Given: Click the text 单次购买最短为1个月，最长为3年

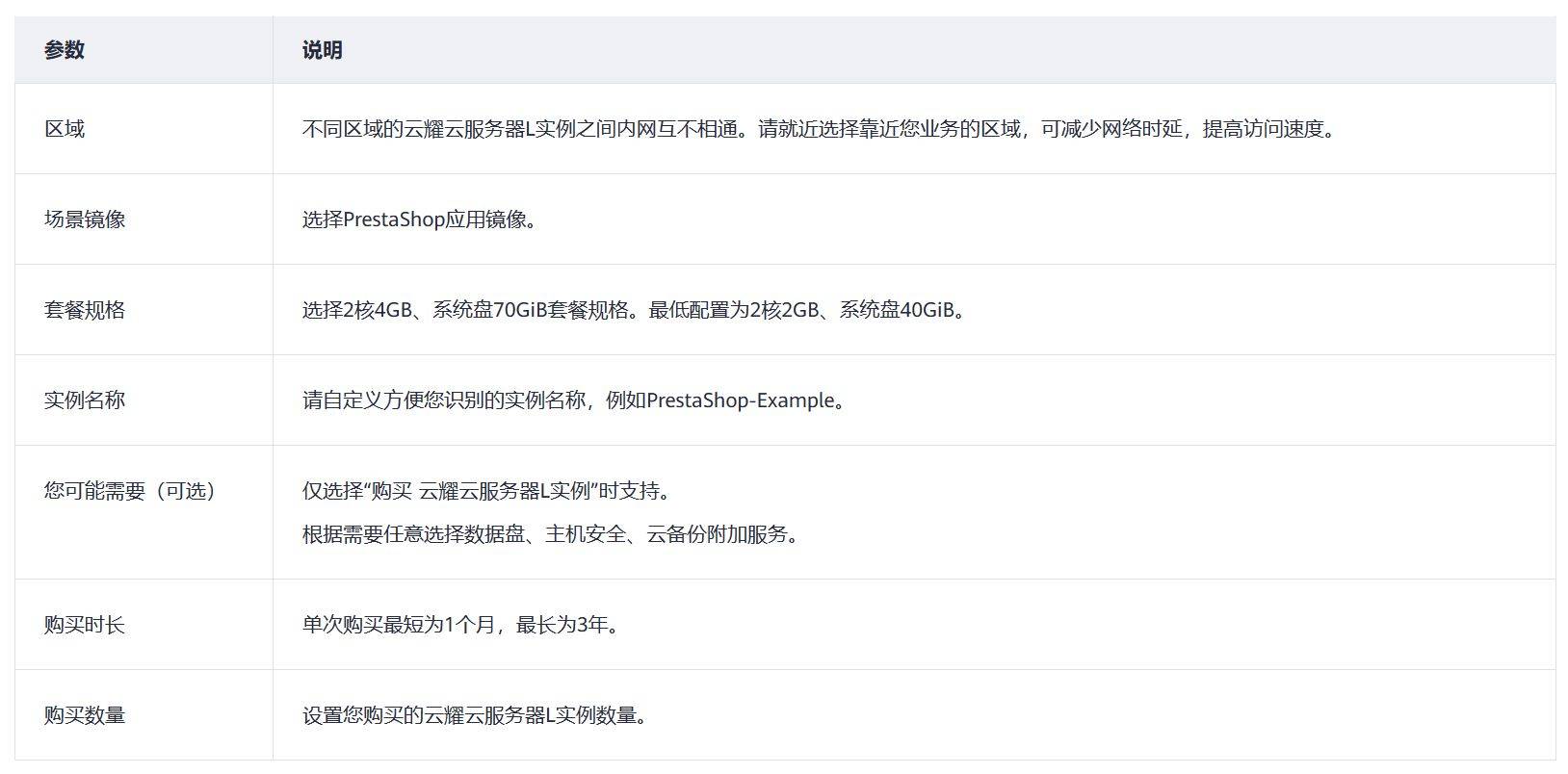Looking at the screenshot, I should tap(462, 625).
